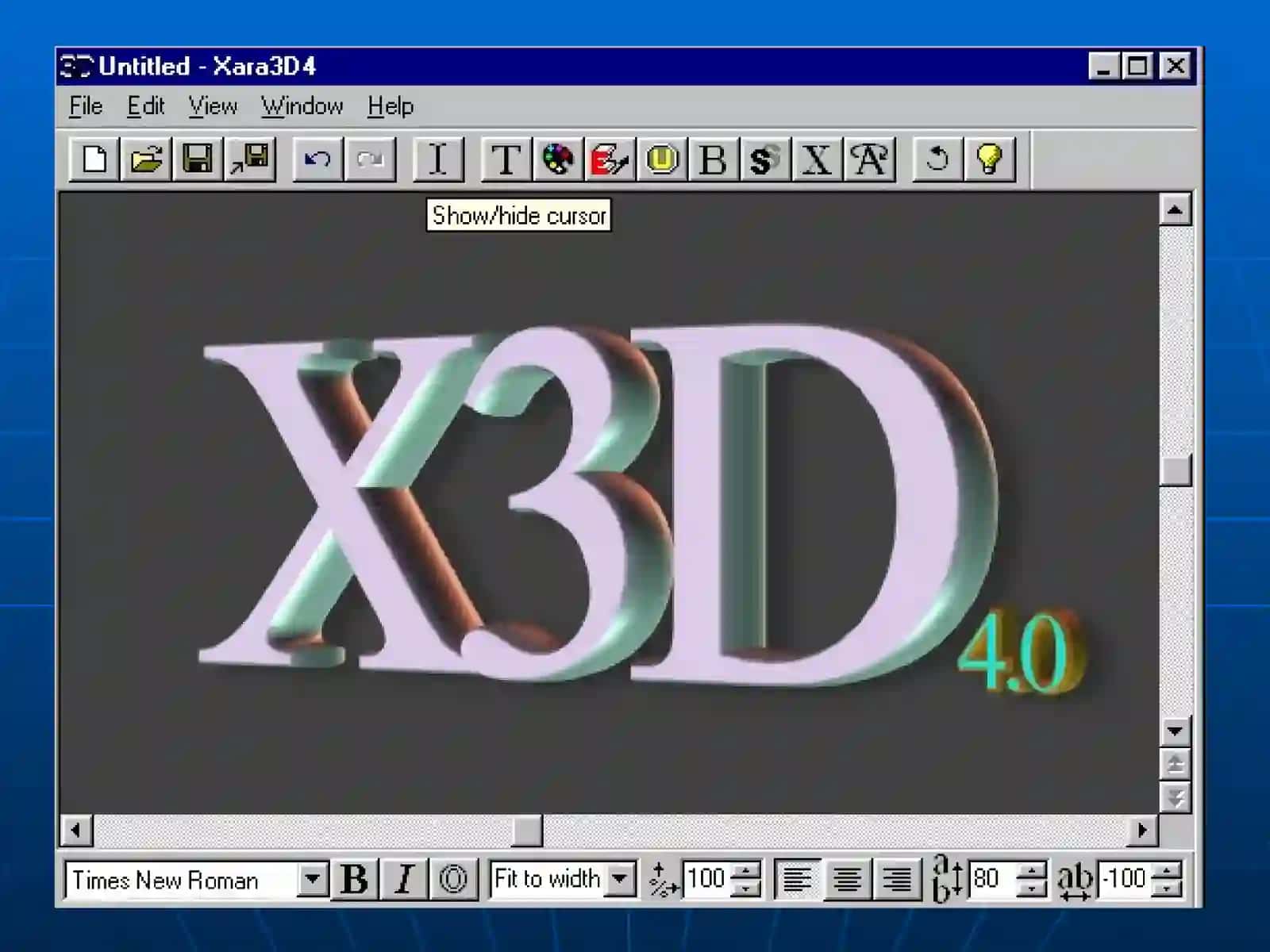
Task: Start animation with the rotating arrow icon
Action: (937, 159)
